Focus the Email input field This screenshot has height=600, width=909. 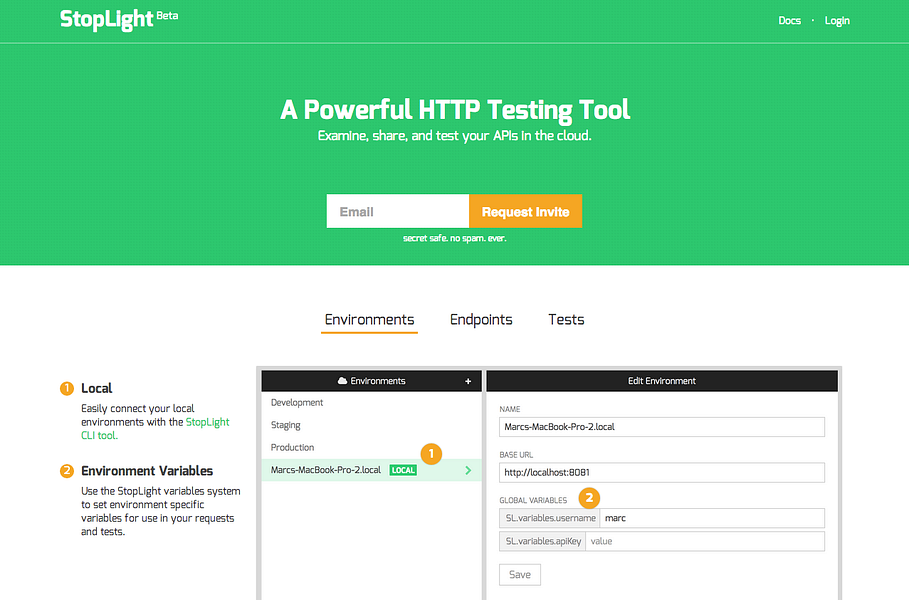[x=398, y=211]
